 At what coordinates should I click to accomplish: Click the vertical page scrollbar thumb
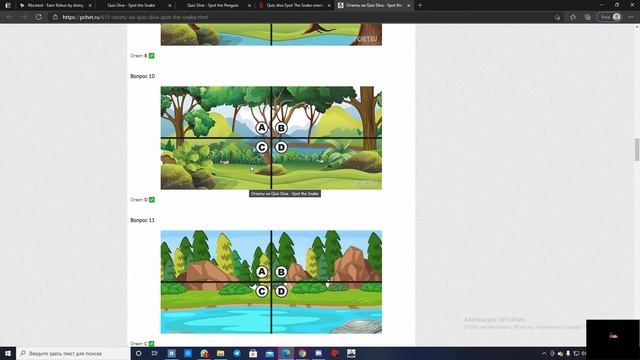pyautogui.click(x=637, y=149)
